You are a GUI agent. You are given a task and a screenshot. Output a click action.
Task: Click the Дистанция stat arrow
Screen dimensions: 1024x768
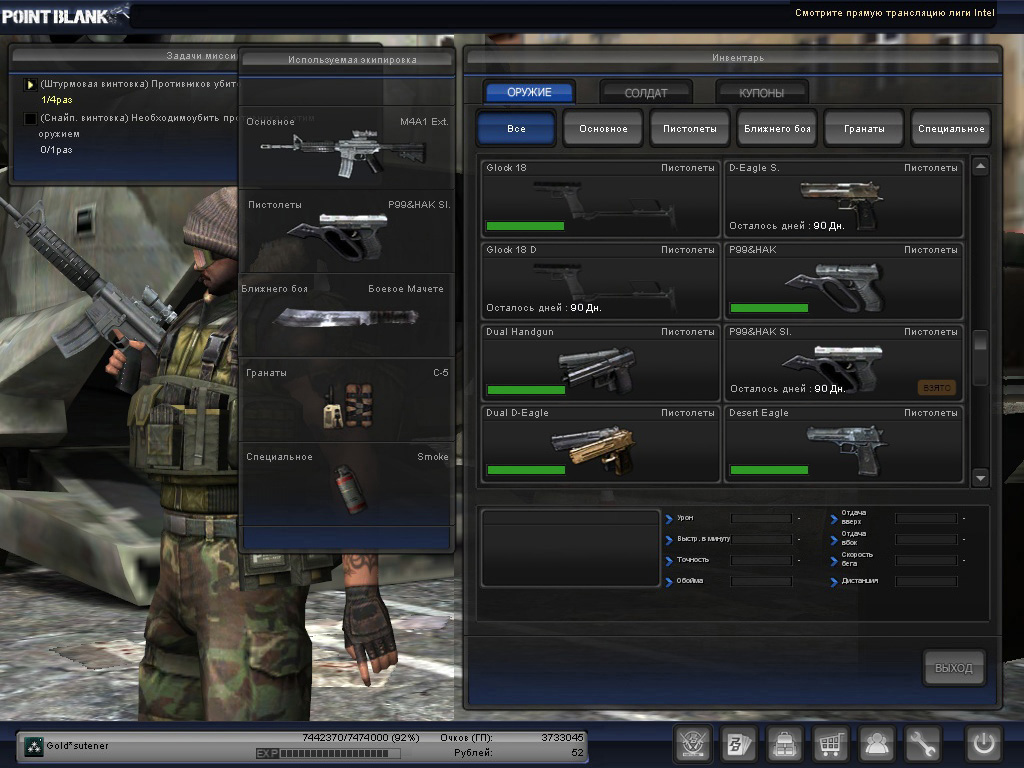tap(833, 582)
